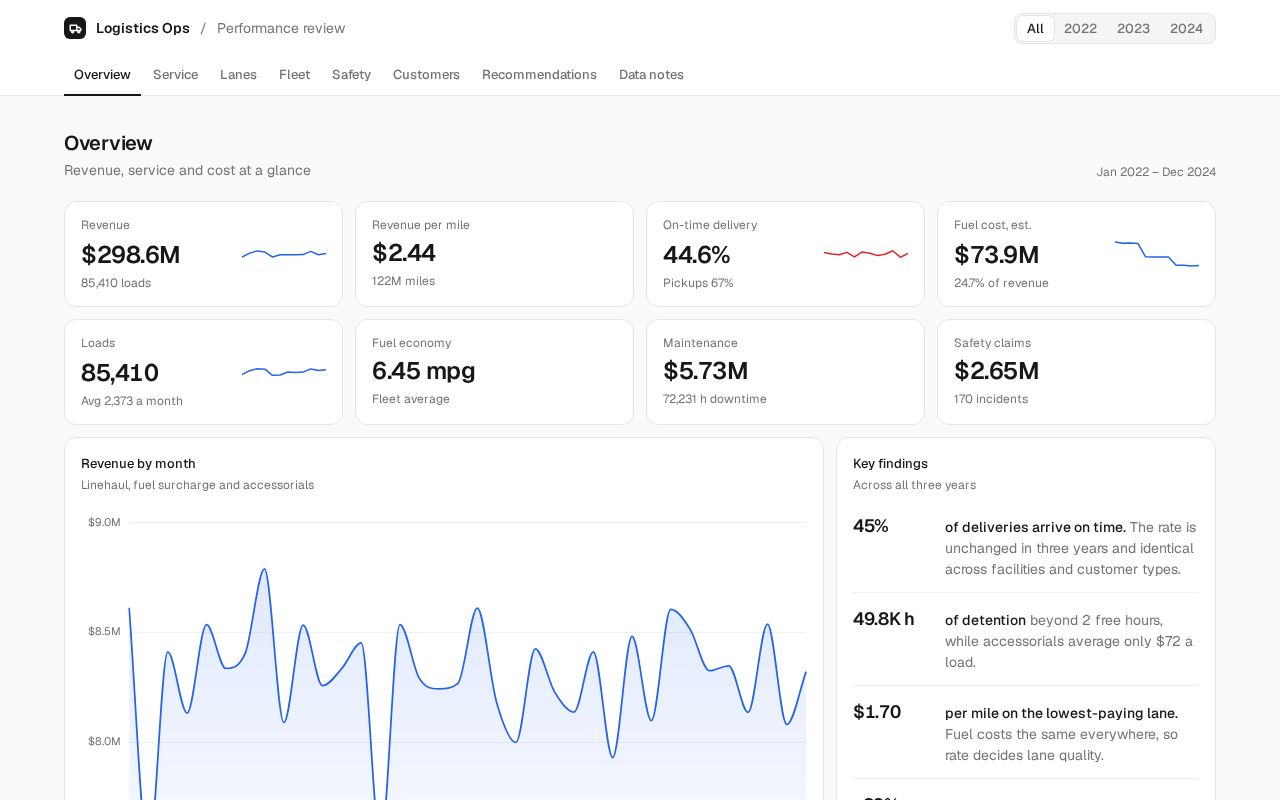This screenshot has width=1280, height=800.
Task: Click the 24.7% of revenue subtext
Action: pyautogui.click(x=1001, y=283)
